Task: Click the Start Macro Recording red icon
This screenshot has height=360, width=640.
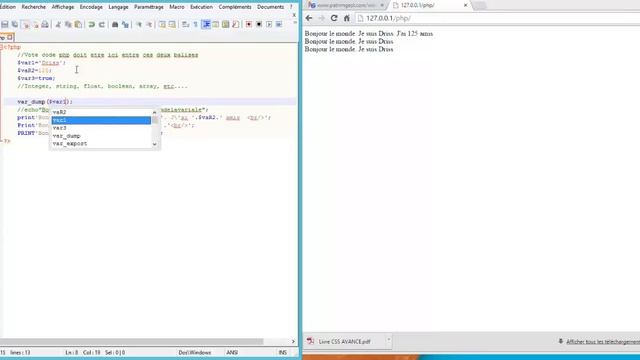Action: coord(249,24)
